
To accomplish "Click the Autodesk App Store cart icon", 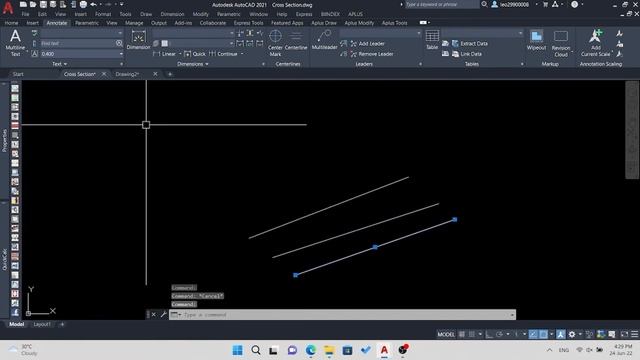I will pyautogui.click(x=545, y=4).
